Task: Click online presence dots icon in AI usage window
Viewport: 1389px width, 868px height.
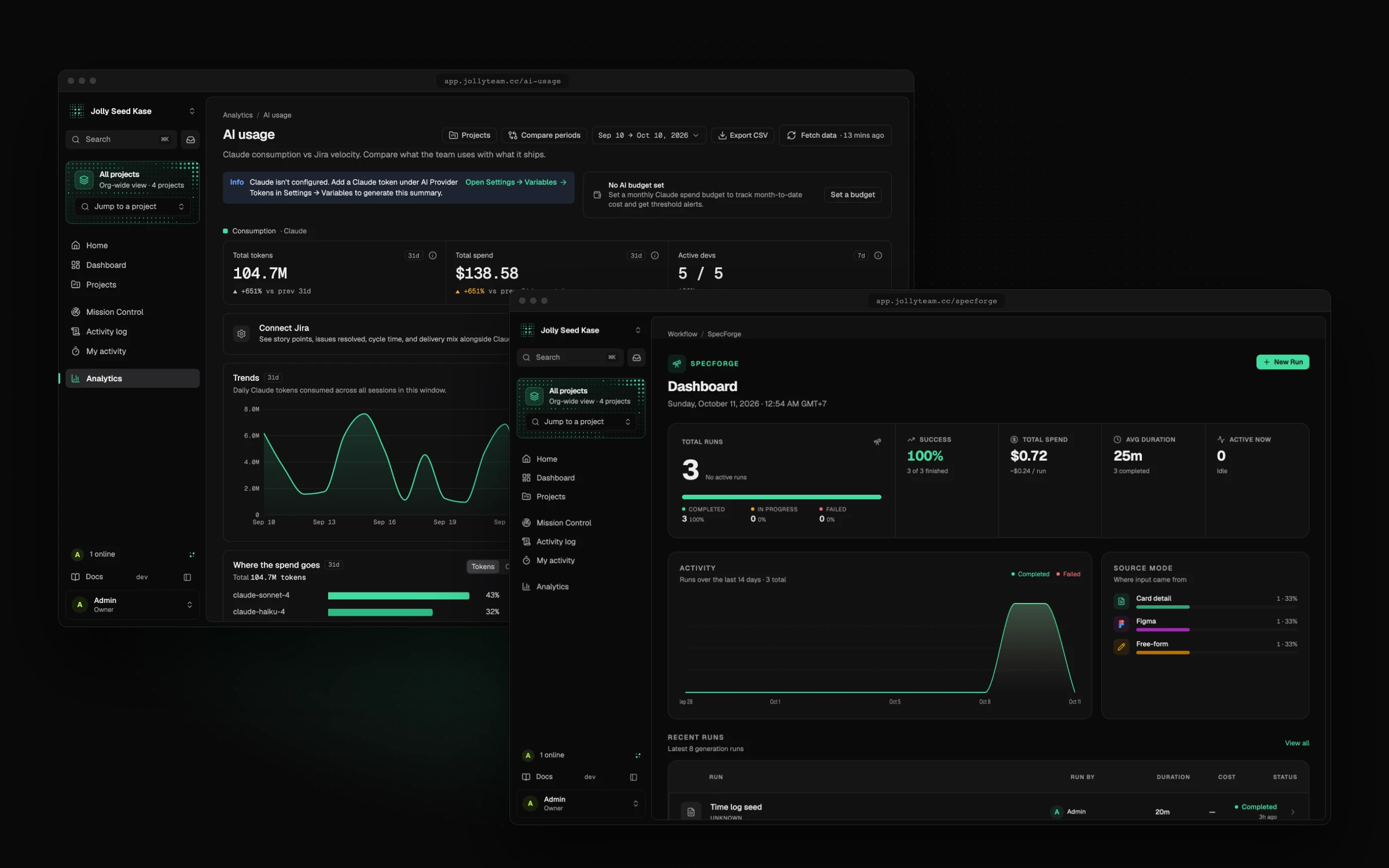Action: (x=192, y=554)
